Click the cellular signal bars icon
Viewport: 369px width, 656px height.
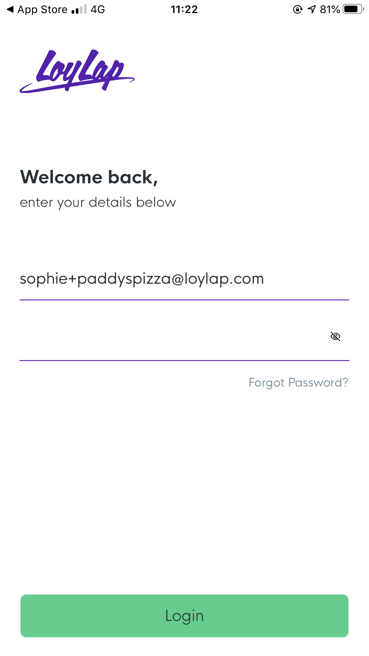pos(79,10)
